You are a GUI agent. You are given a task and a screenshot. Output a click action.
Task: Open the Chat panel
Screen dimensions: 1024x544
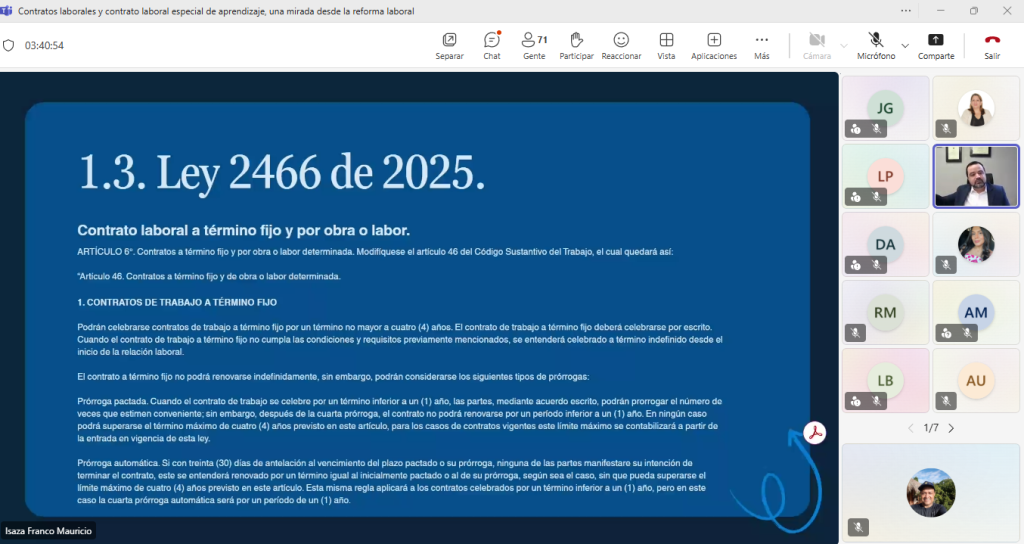coord(491,45)
